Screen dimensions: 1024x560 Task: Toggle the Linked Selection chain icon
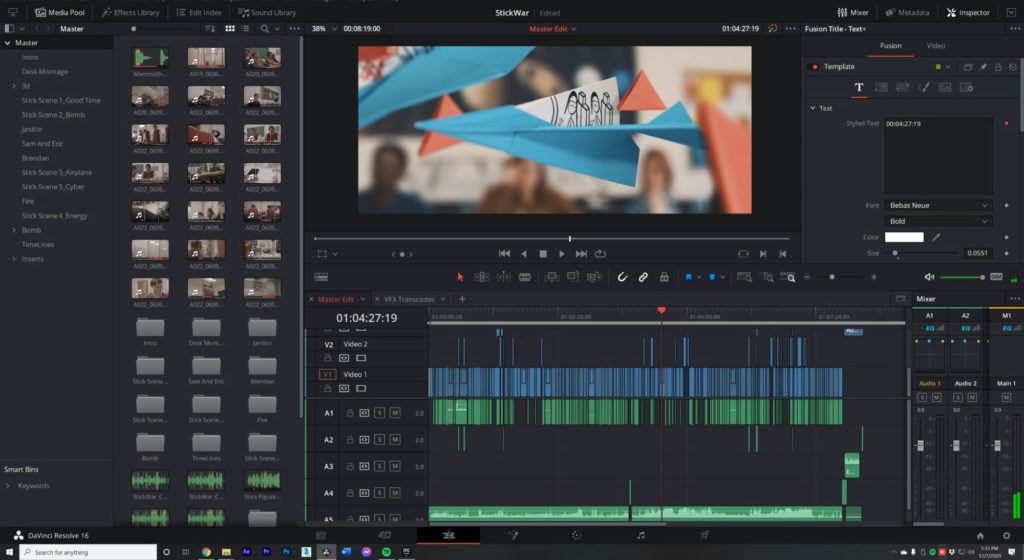[x=643, y=277]
